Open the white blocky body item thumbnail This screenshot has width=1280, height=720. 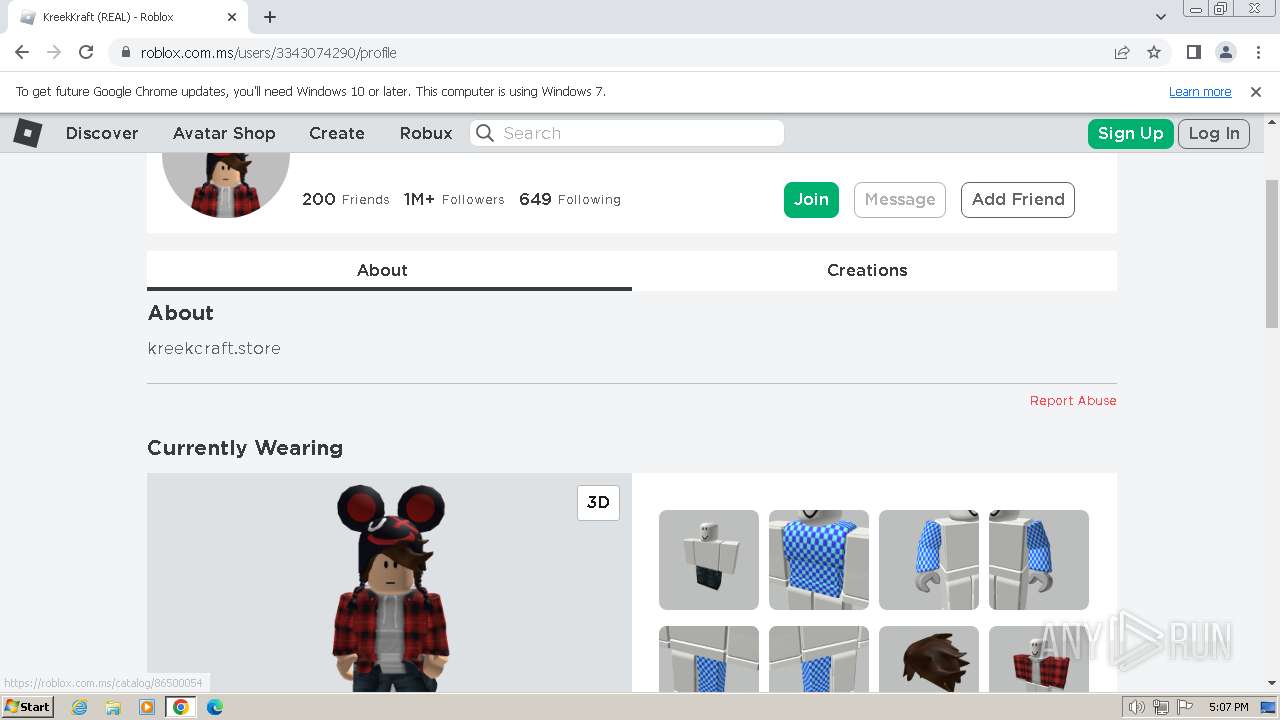click(709, 560)
